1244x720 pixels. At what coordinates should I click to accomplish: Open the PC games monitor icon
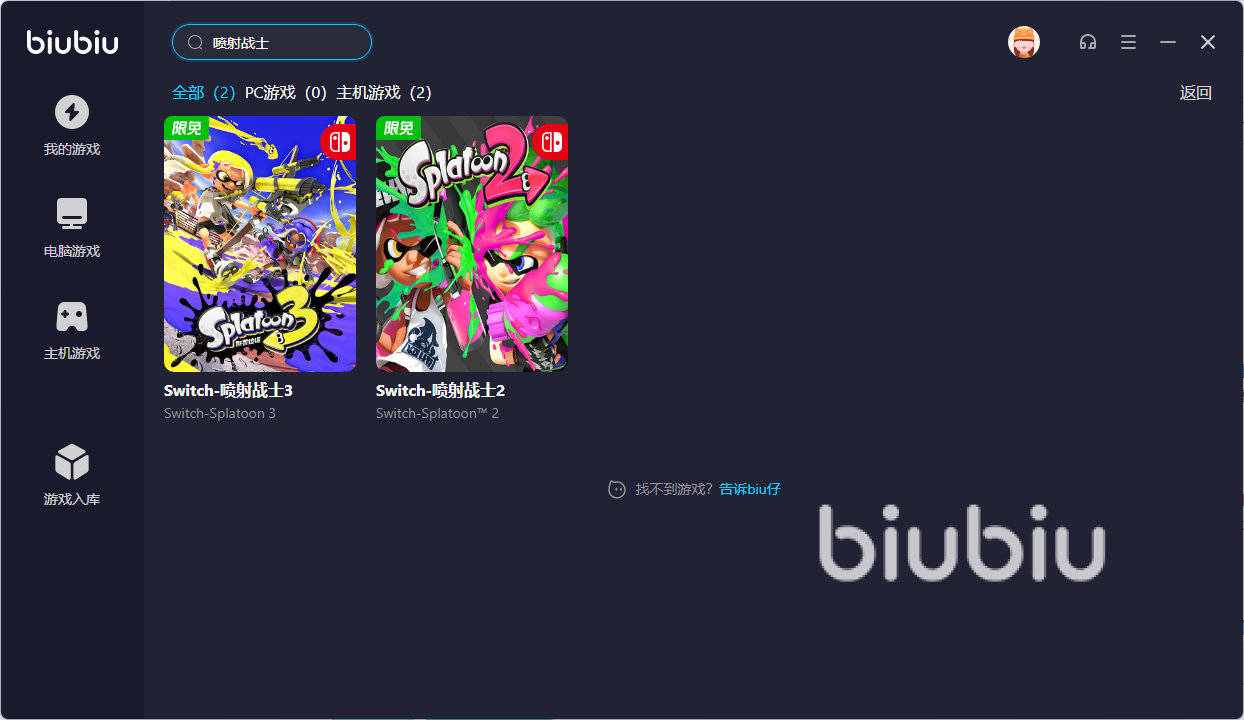click(71, 213)
